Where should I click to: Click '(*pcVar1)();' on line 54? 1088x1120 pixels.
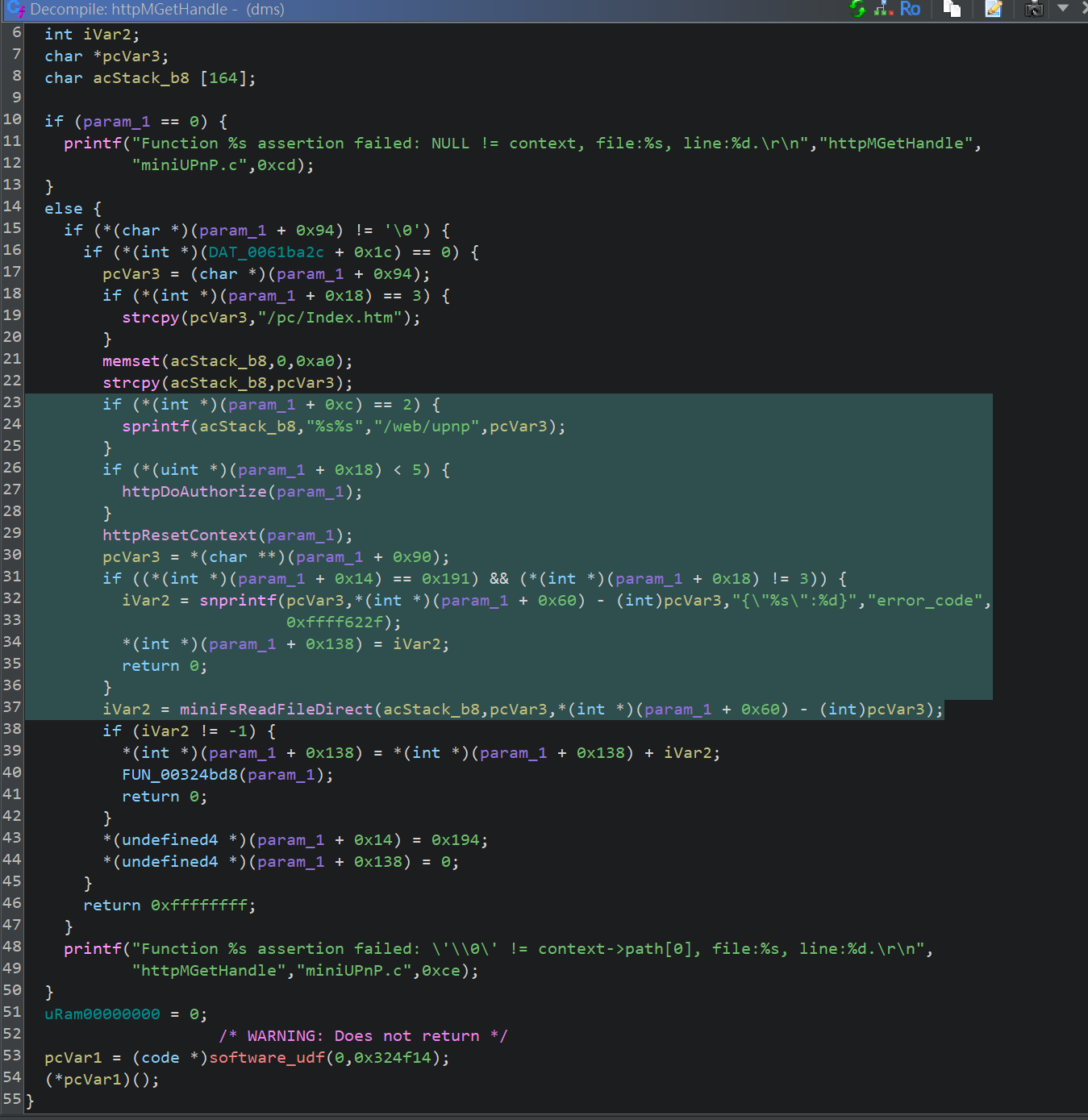coord(102,1080)
